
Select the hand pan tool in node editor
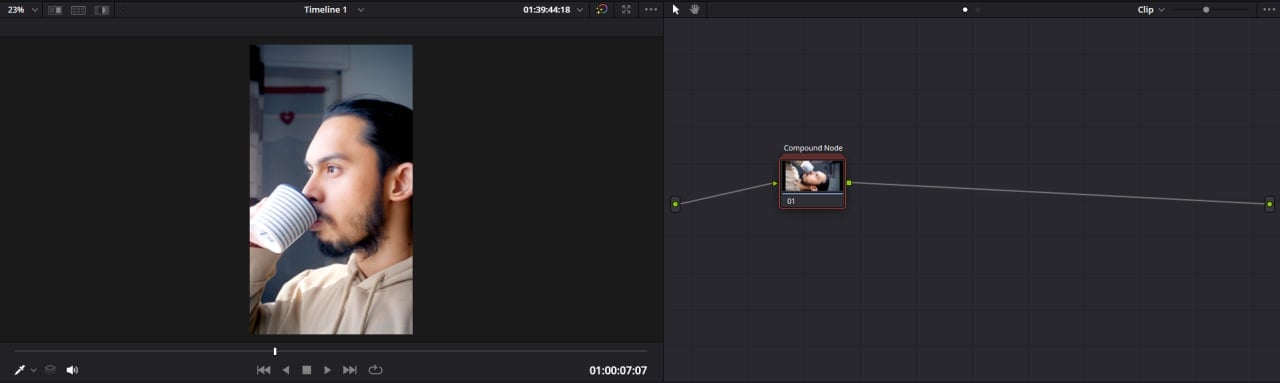[x=694, y=9]
